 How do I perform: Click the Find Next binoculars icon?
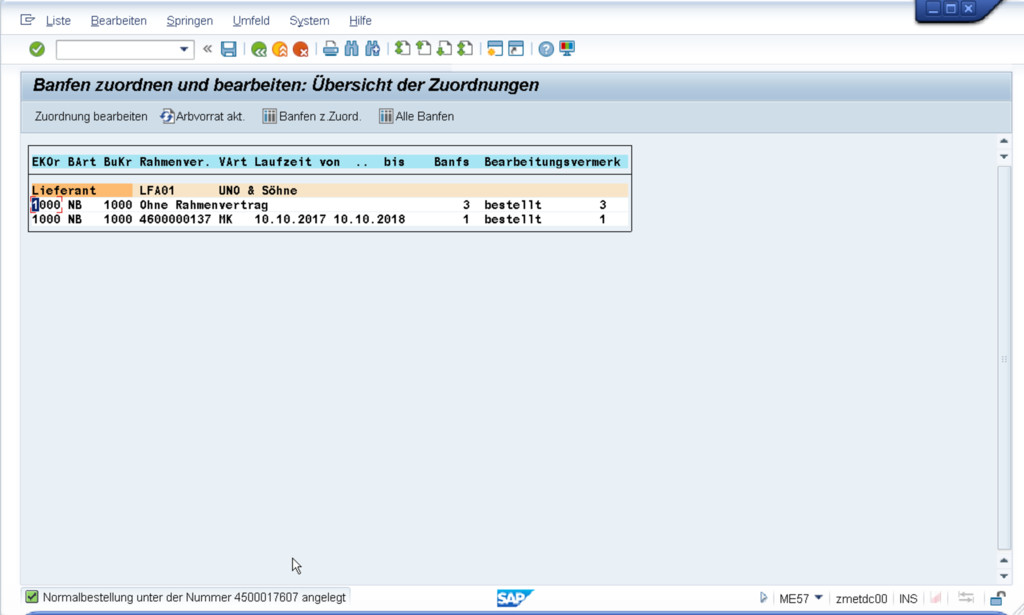[372, 48]
